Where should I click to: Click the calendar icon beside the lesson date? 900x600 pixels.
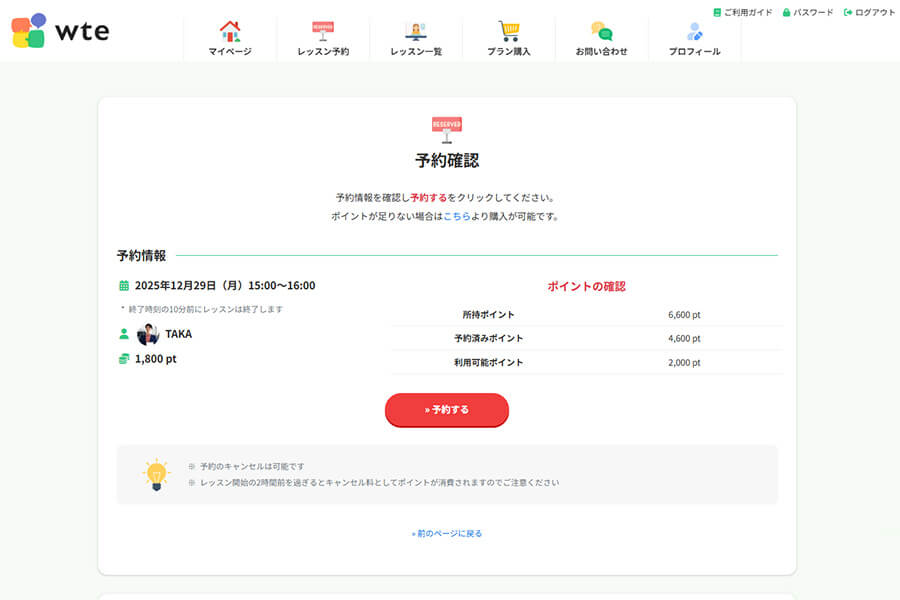click(123, 284)
